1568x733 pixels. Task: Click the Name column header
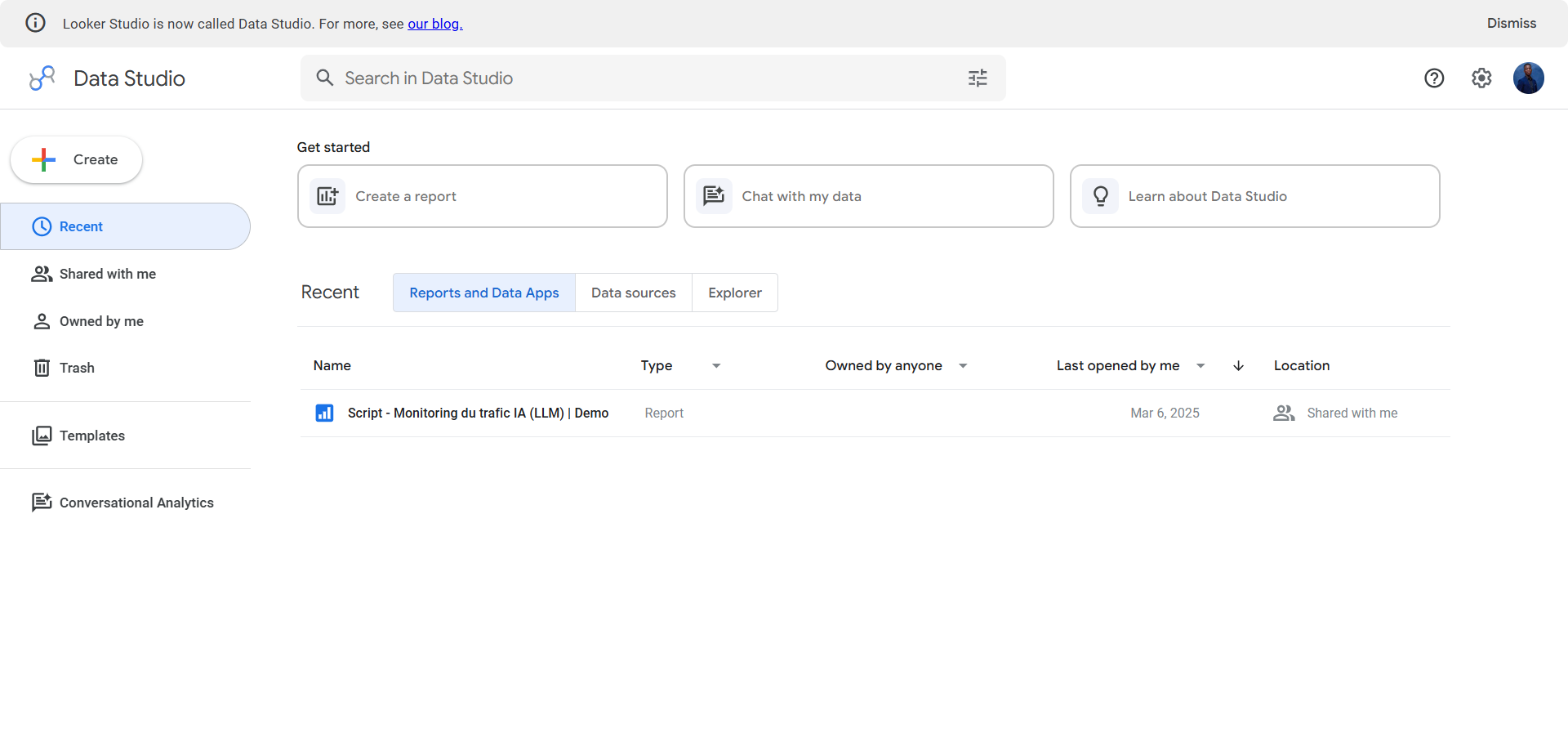click(x=332, y=366)
